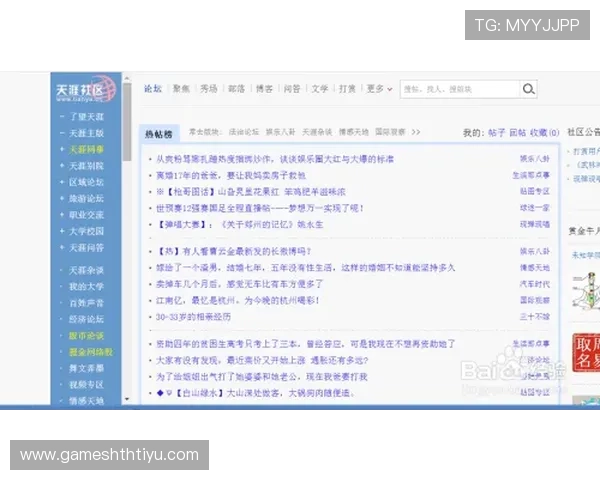Open the 聚焦 navigation tab
Screen dimensions: 600x480
coord(181,89)
